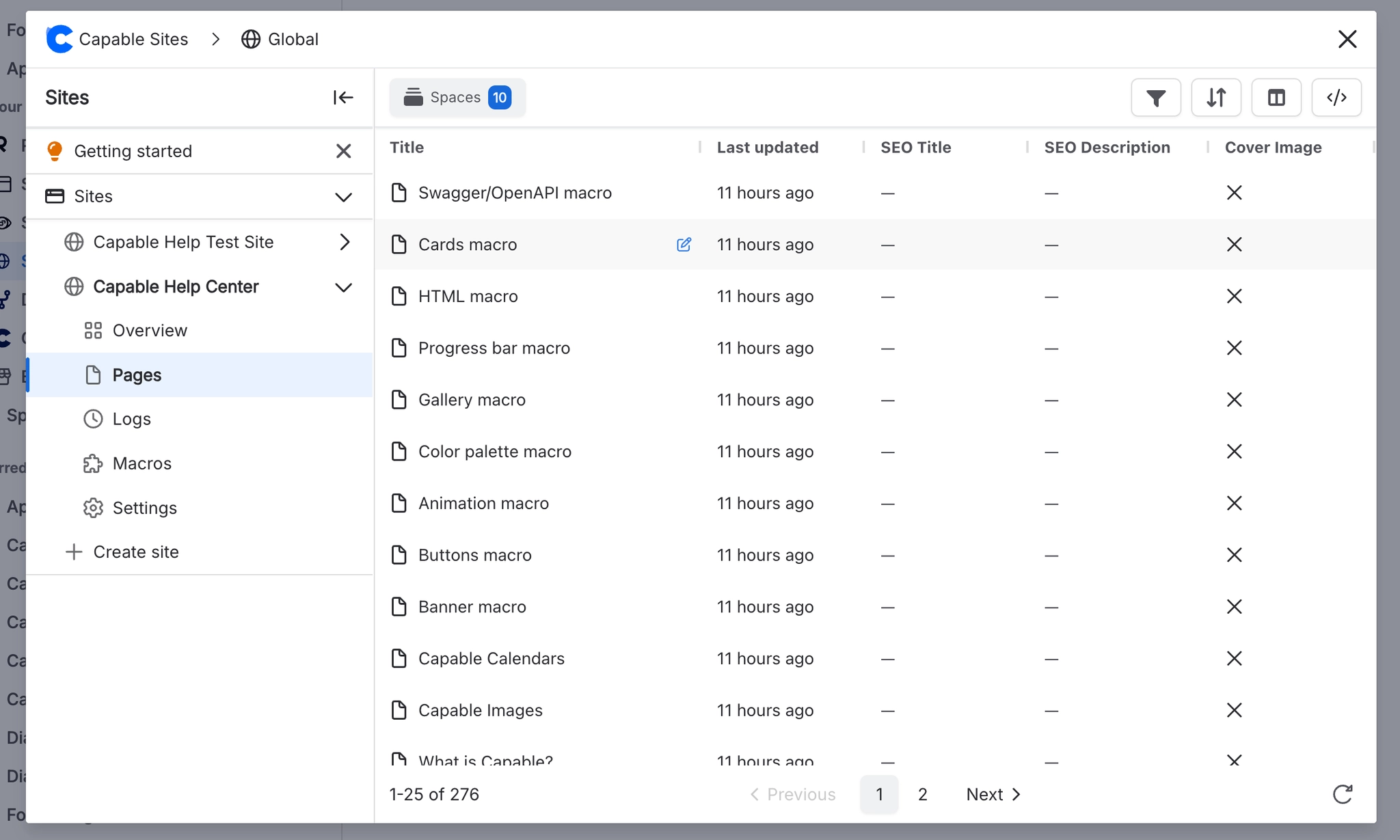
Task: Select the Pages menu item
Action: pyautogui.click(x=200, y=375)
